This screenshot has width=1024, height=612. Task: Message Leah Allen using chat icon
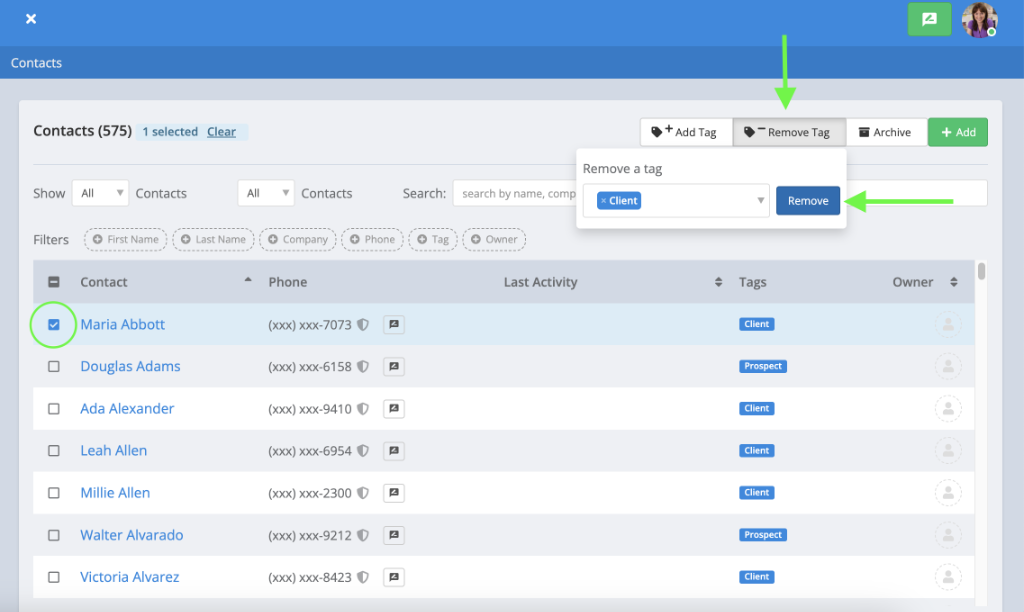coord(394,451)
